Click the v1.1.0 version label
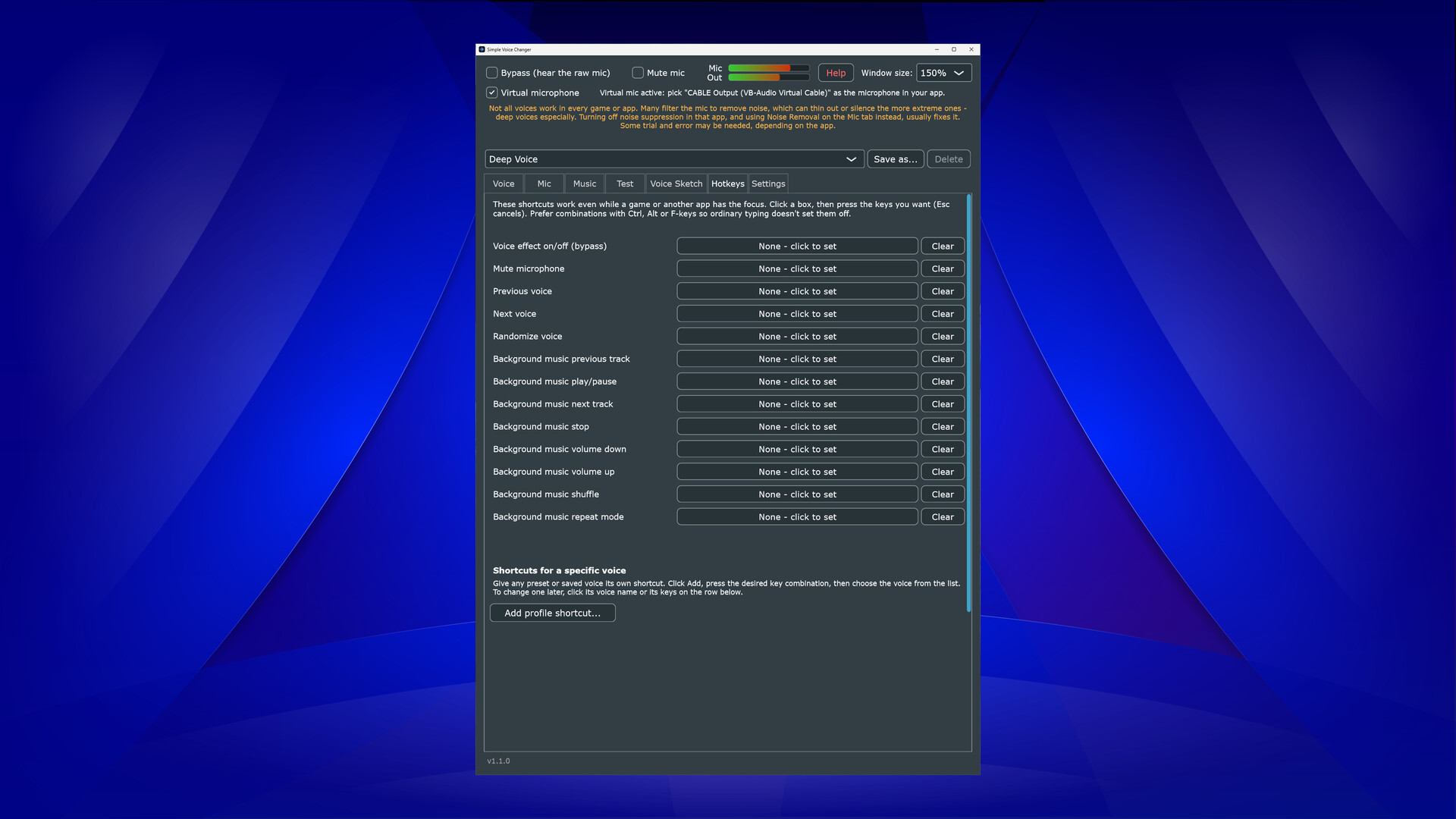The image size is (1456, 819). [498, 761]
